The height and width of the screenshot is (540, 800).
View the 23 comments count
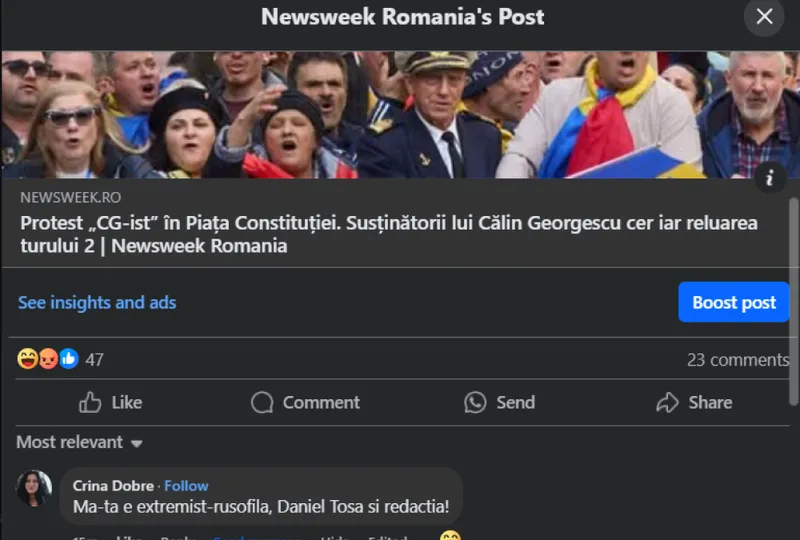point(737,360)
